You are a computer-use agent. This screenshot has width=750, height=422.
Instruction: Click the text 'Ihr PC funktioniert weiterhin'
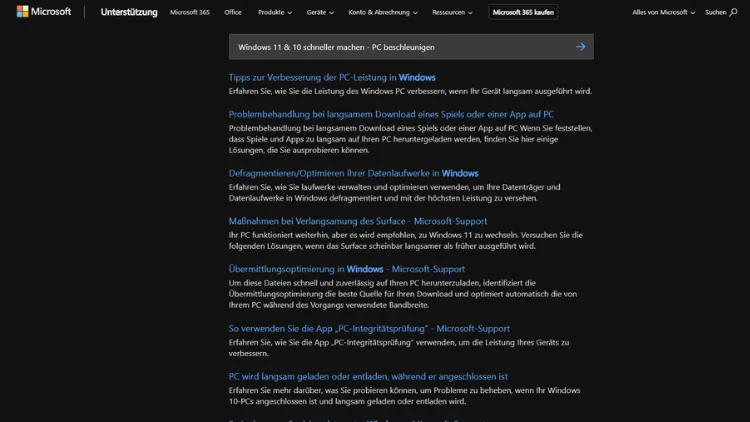[x=277, y=234]
